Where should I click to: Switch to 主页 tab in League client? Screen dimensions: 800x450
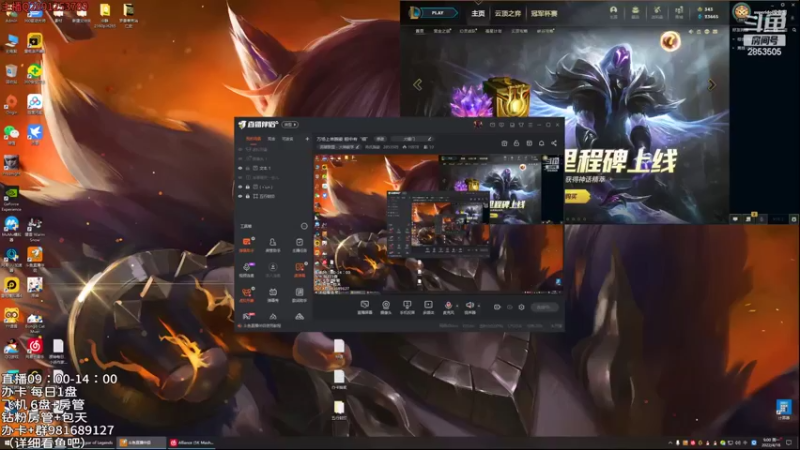[478, 13]
